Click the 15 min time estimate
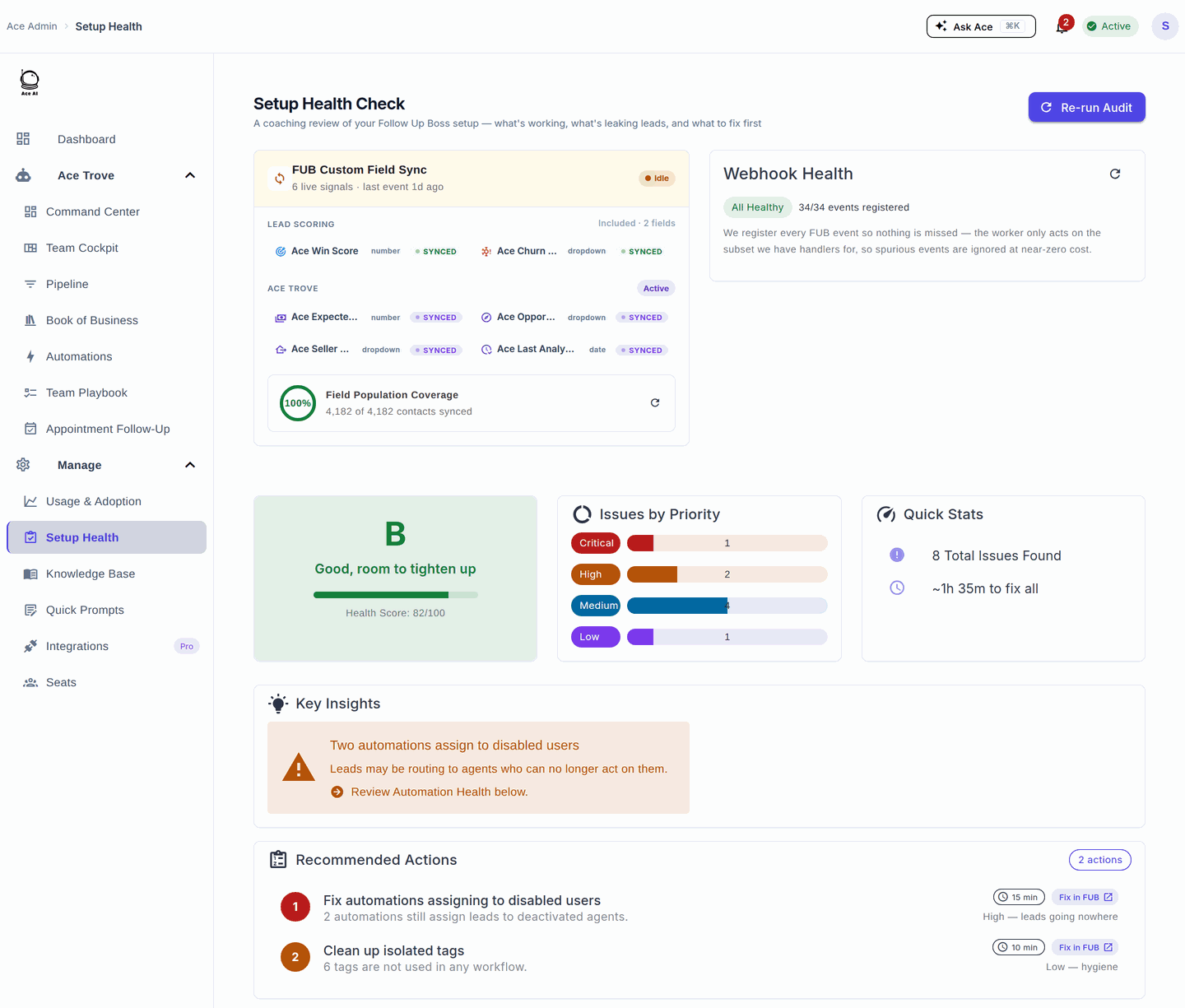The image size is (1185, 1008). [x=1019, y=897]
